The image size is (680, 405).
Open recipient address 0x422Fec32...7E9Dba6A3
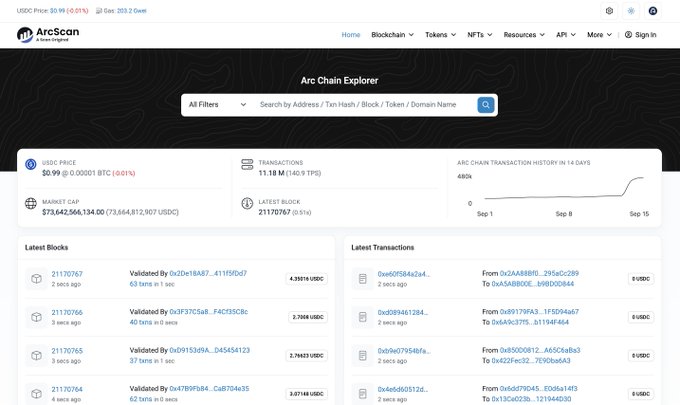[531, 361]
